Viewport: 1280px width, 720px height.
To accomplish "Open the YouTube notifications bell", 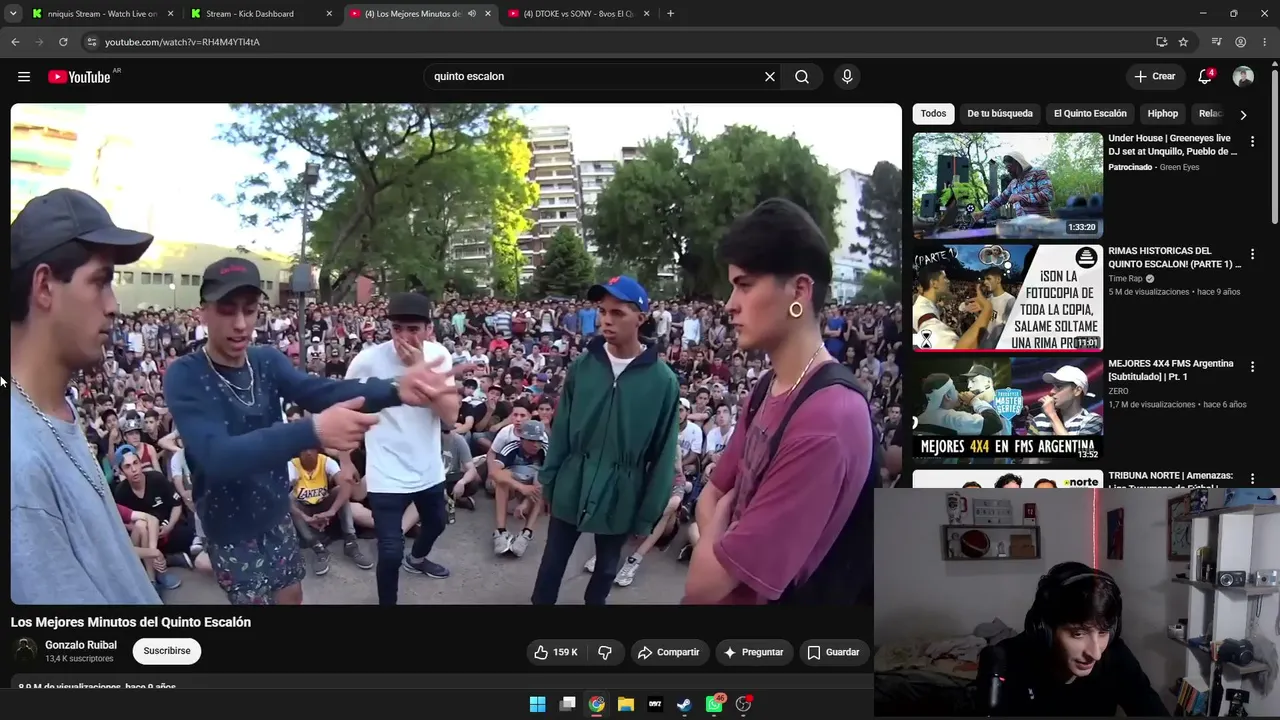I will 1205,77.
